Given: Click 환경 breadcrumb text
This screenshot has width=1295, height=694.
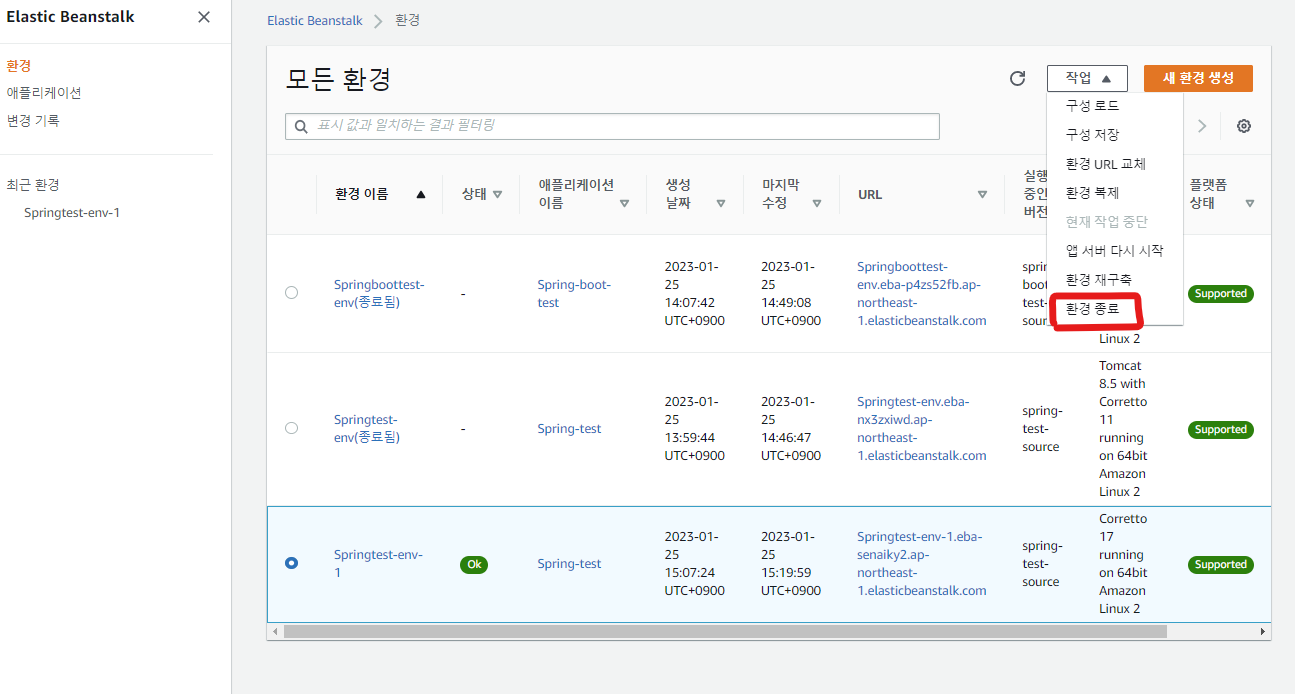Looking at the screenshot, I should point(408,21).
